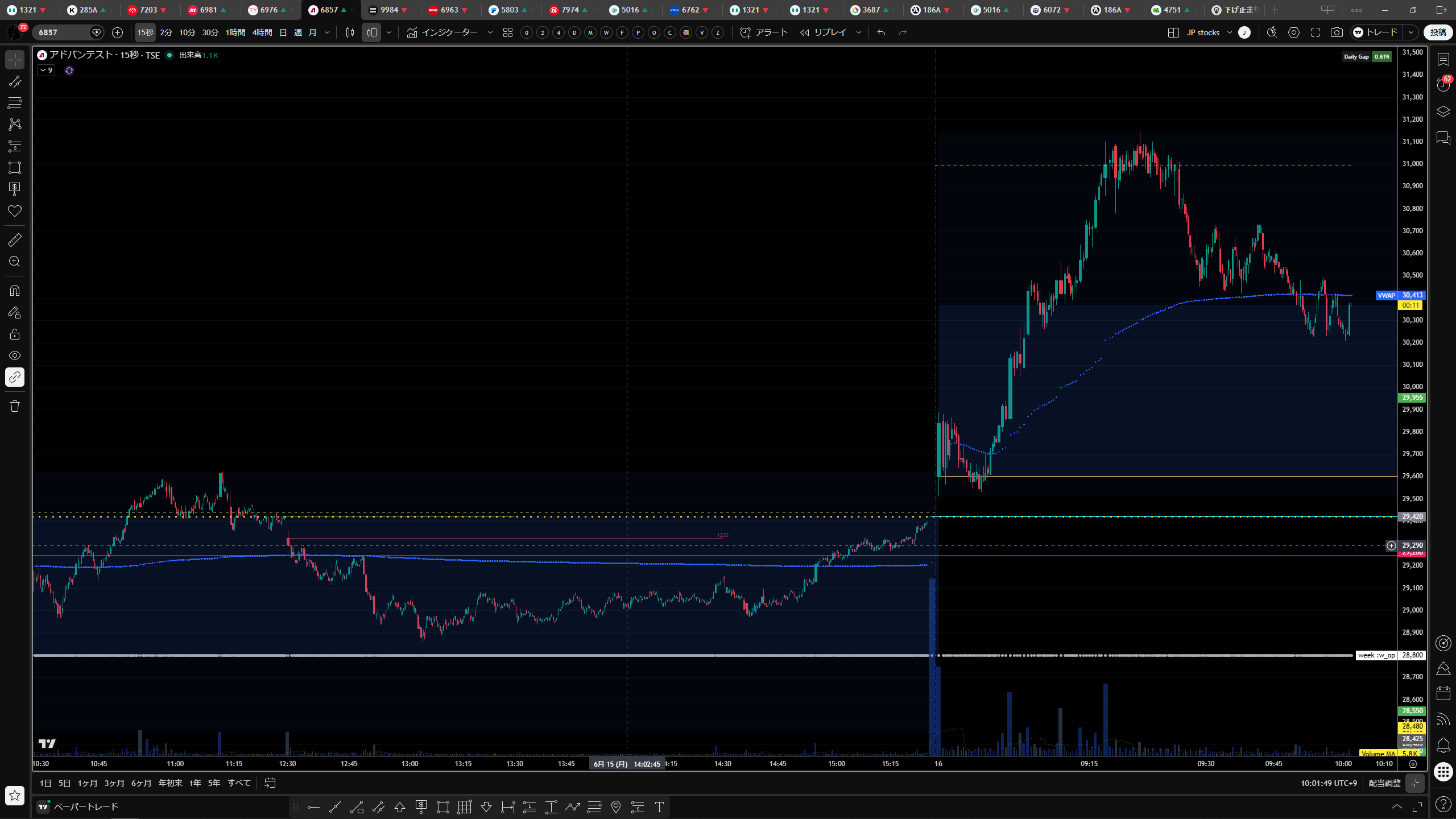This screenshot has height=819, width=1456.
Task: Expand the トレード dropdown arrow
Action: (1411, 32)
